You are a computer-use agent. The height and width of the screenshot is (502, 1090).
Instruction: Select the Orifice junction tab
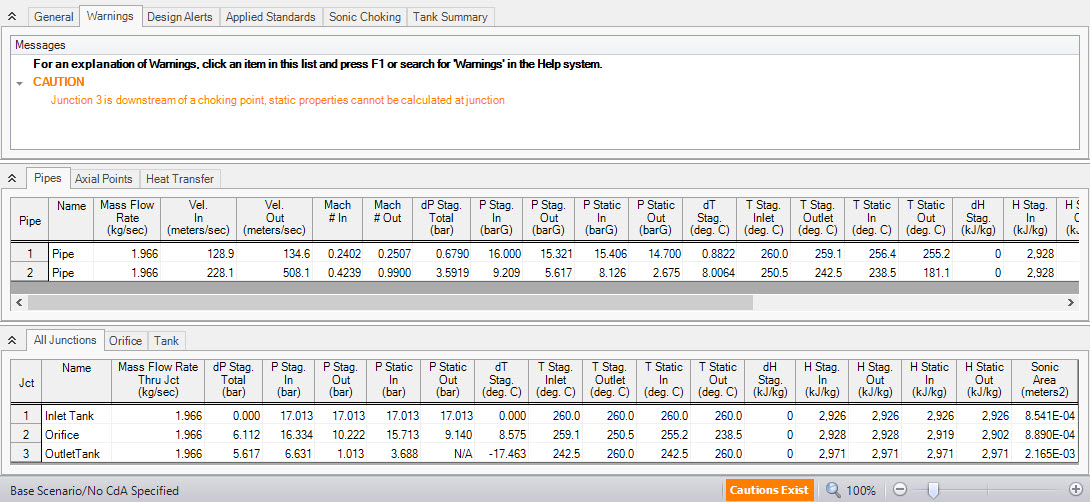(125, 341)
